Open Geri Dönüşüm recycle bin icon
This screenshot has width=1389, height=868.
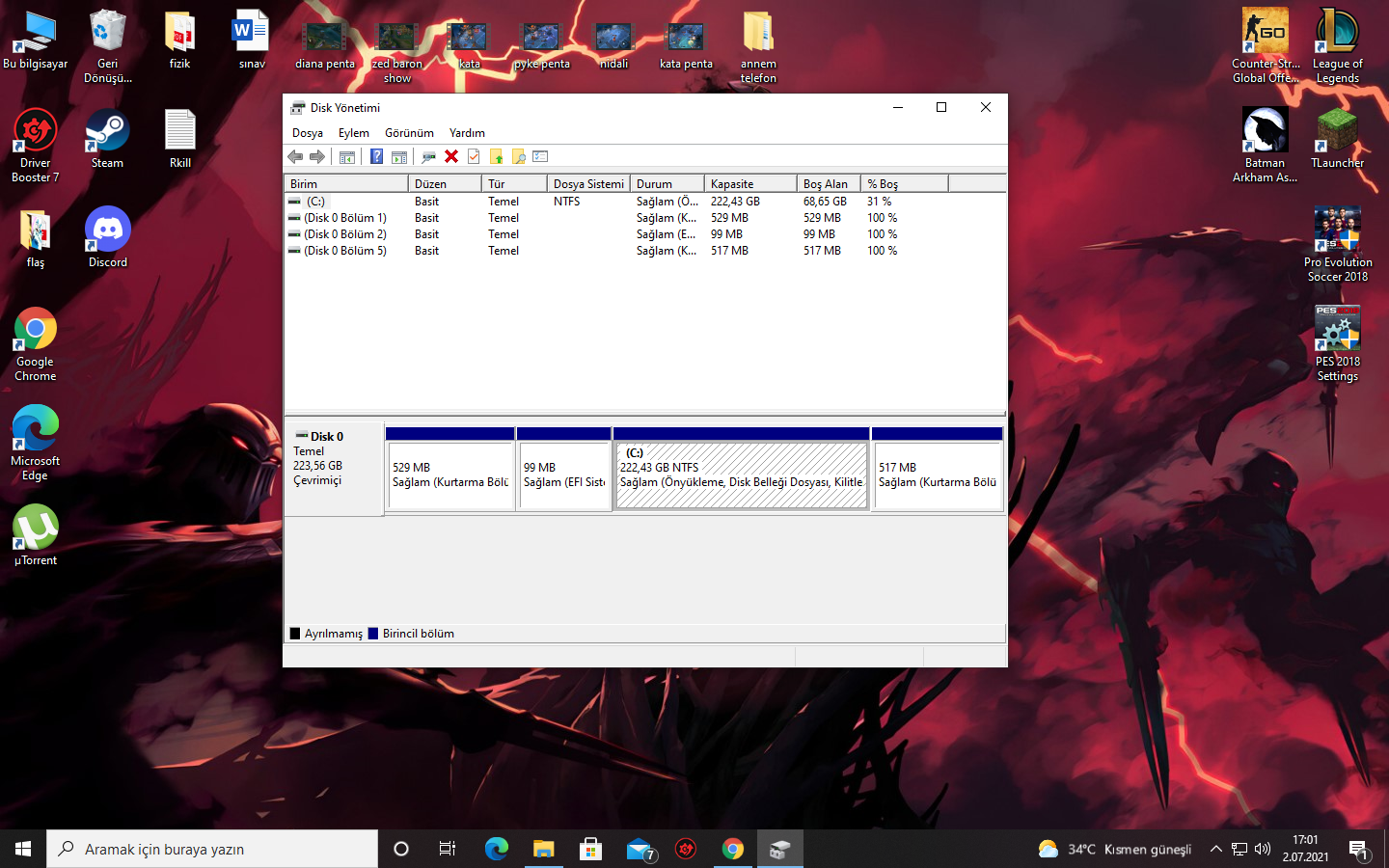[108, 45]
